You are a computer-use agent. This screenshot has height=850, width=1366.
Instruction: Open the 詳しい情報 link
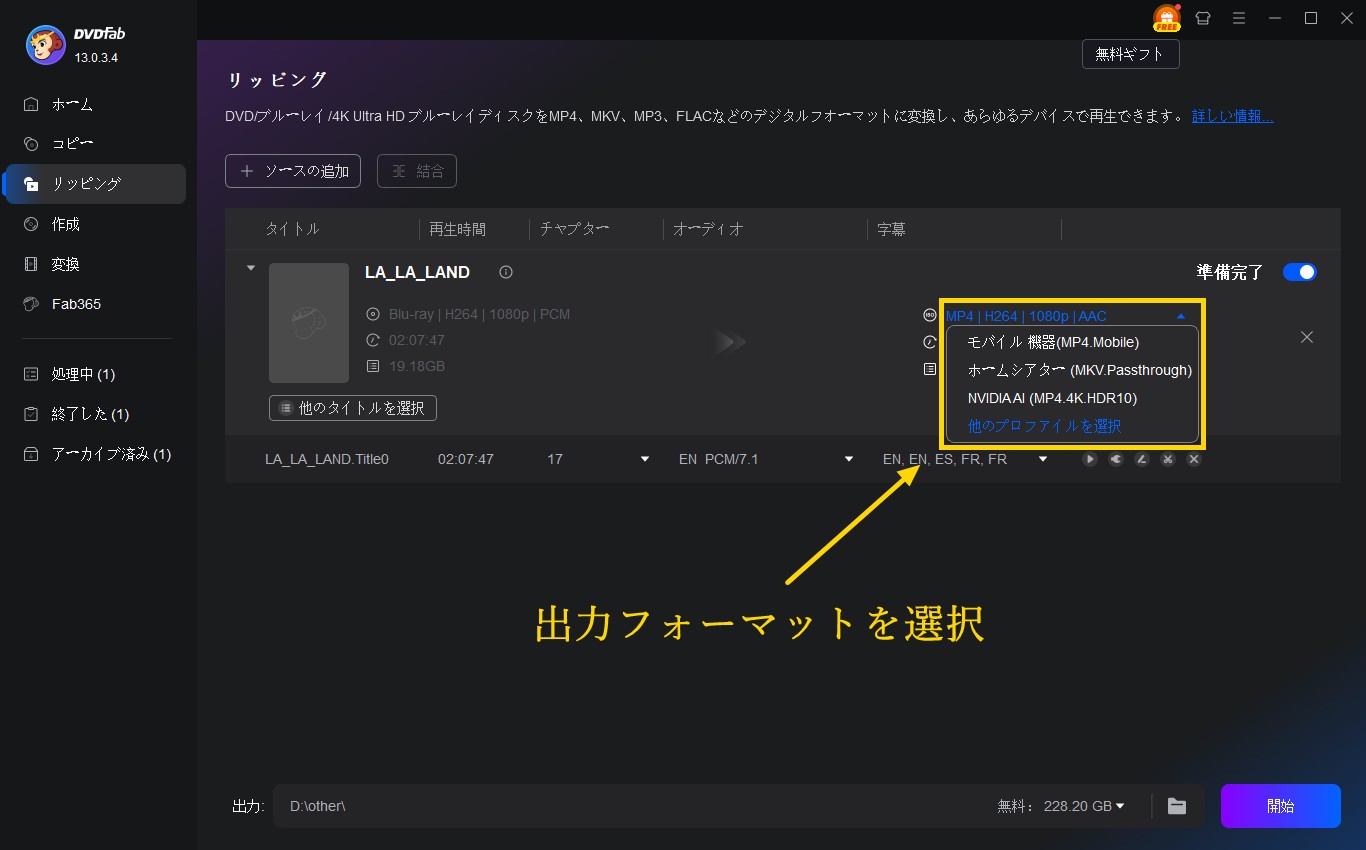[1232, 116]
